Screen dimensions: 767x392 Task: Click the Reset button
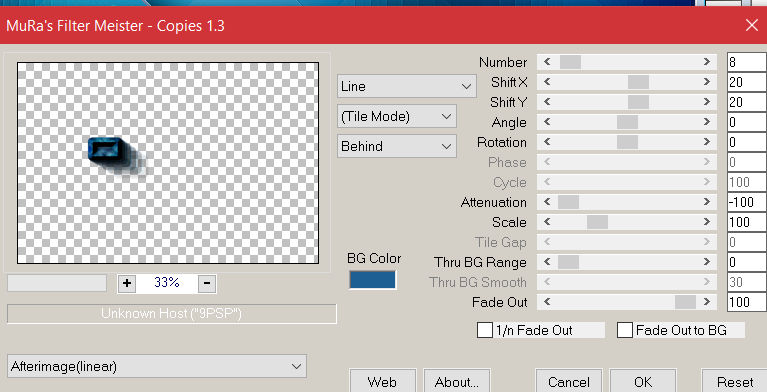(735, 382)
